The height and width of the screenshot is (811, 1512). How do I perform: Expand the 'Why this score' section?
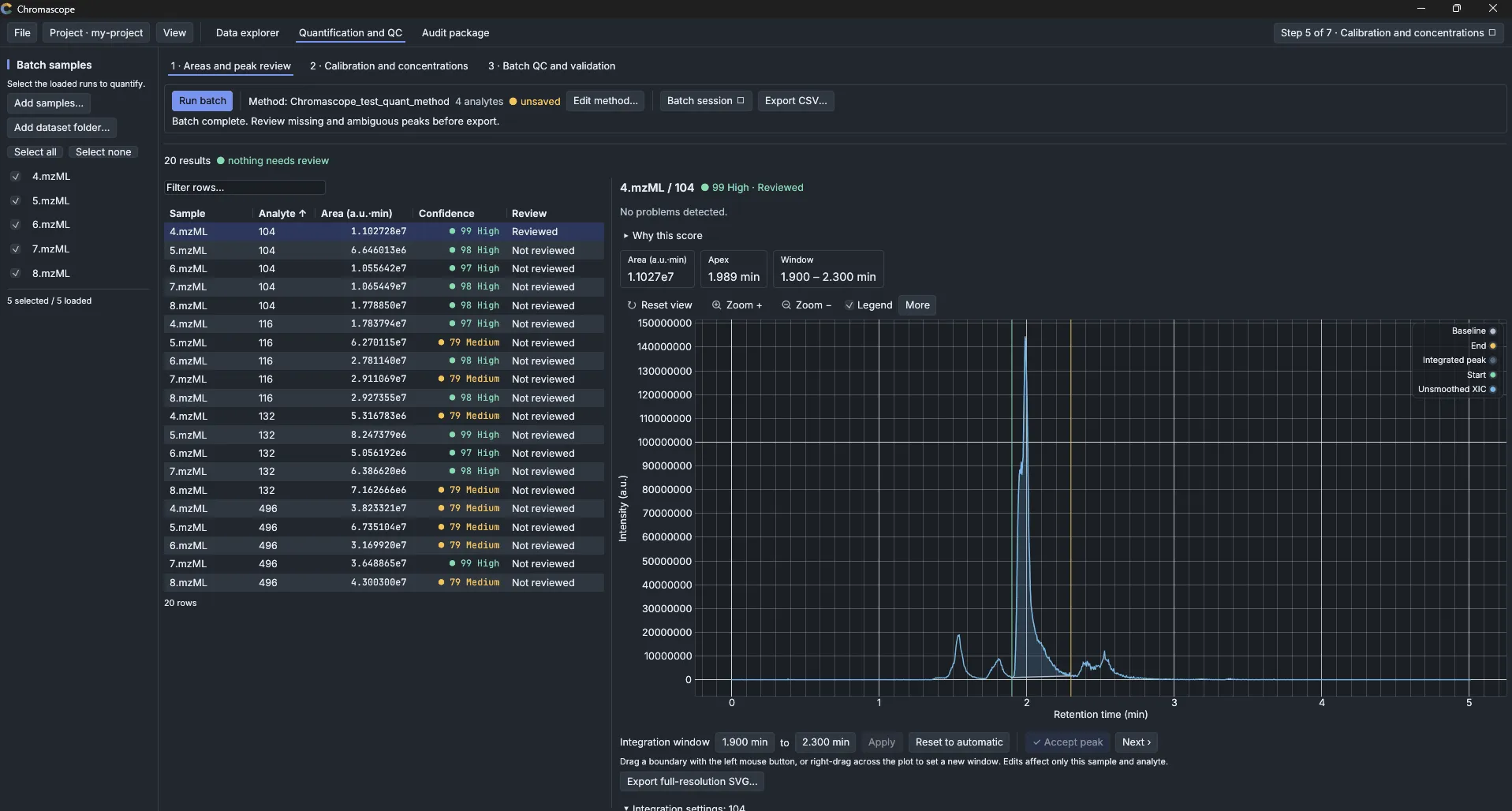[663, 236]
